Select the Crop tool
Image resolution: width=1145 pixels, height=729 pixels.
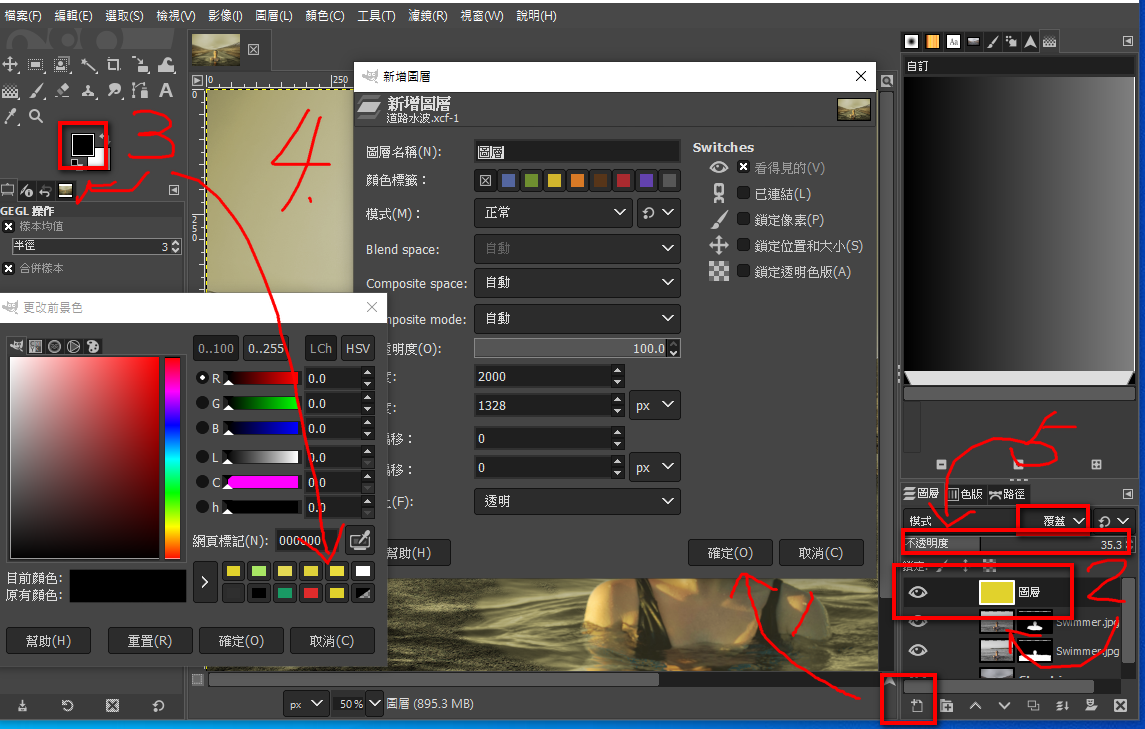coord(114,65)
